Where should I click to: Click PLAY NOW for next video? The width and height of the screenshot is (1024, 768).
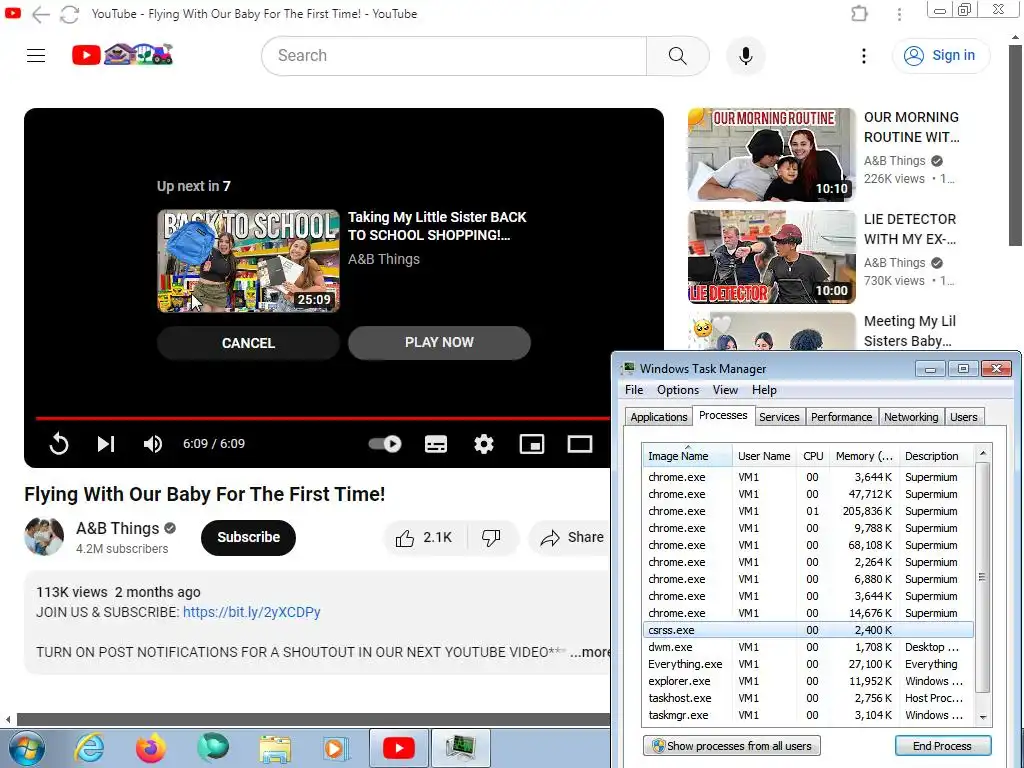click(x=439, y=342)
